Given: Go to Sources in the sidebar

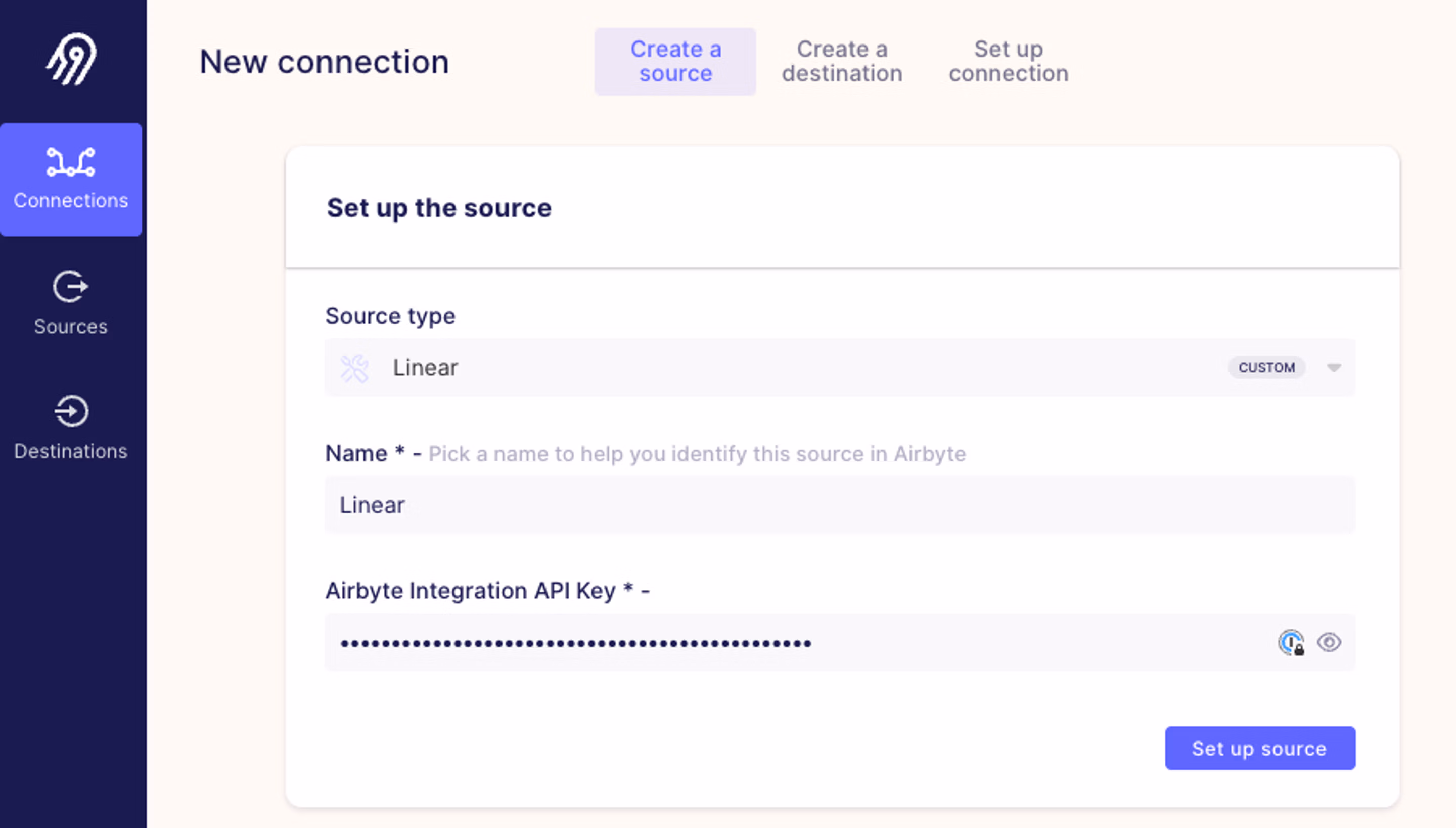Looking at the screenshot, I should click(x=71, y=303).
